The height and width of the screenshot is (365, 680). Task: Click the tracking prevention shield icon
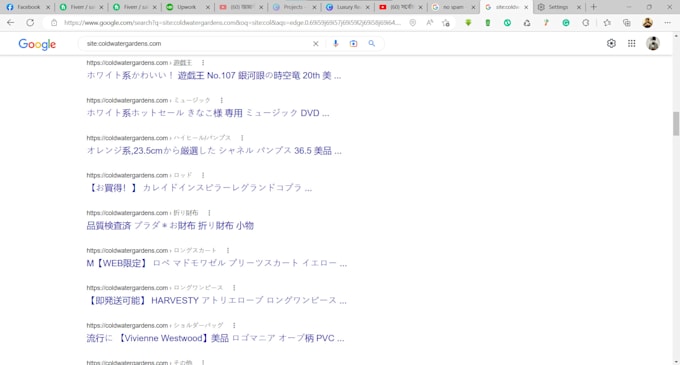point(412,23)
